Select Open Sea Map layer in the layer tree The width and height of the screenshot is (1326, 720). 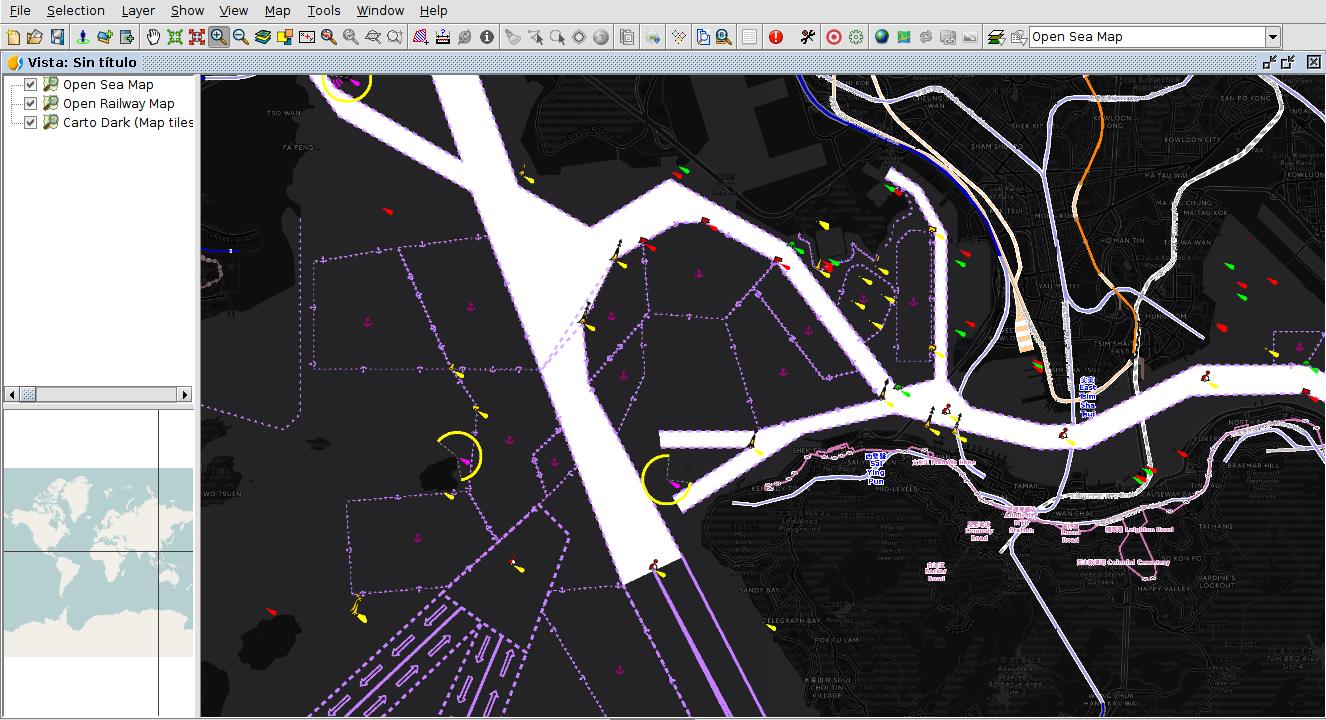pyautogui.click(x=108, y=85)
